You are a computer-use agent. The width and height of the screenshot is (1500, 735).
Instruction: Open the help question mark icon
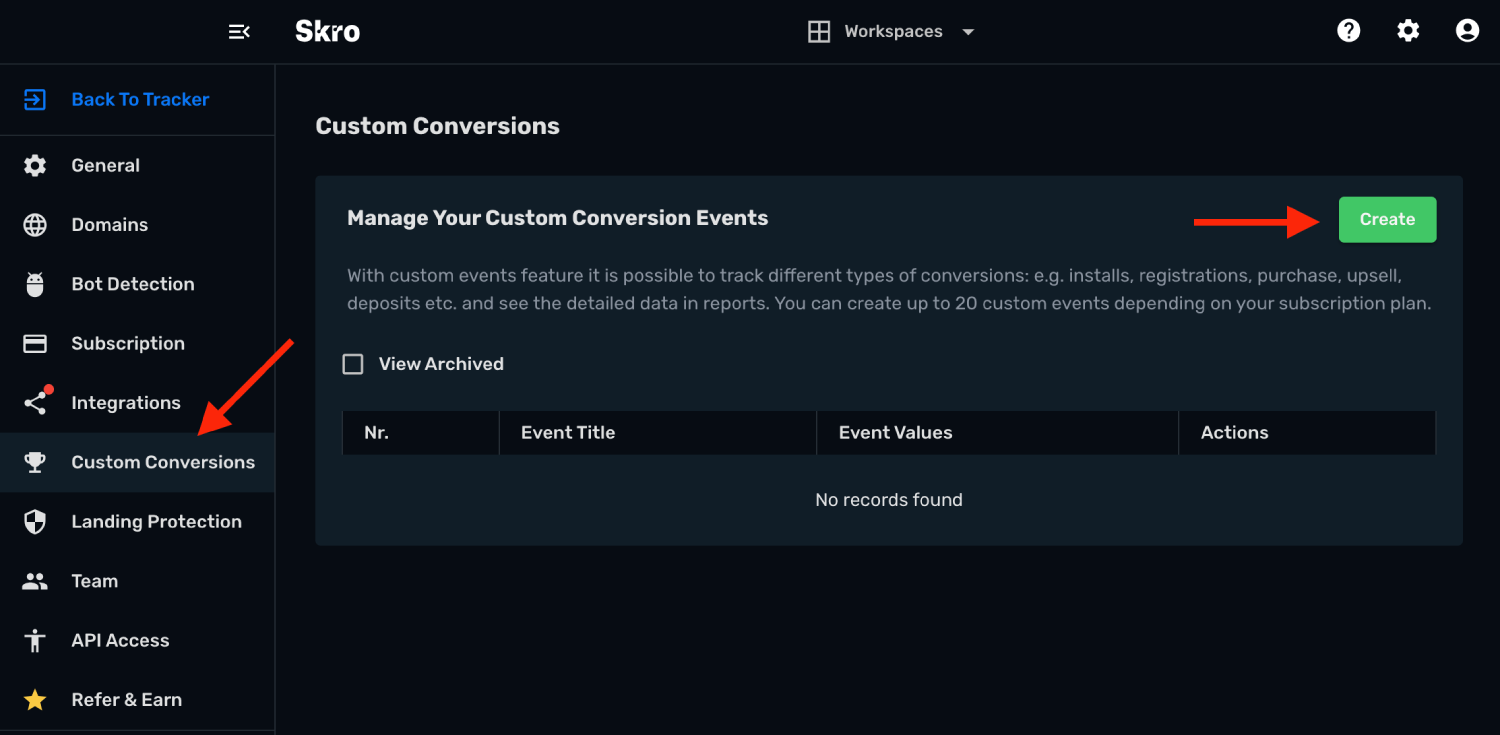pyautogui.click(x=1349, y=31)
